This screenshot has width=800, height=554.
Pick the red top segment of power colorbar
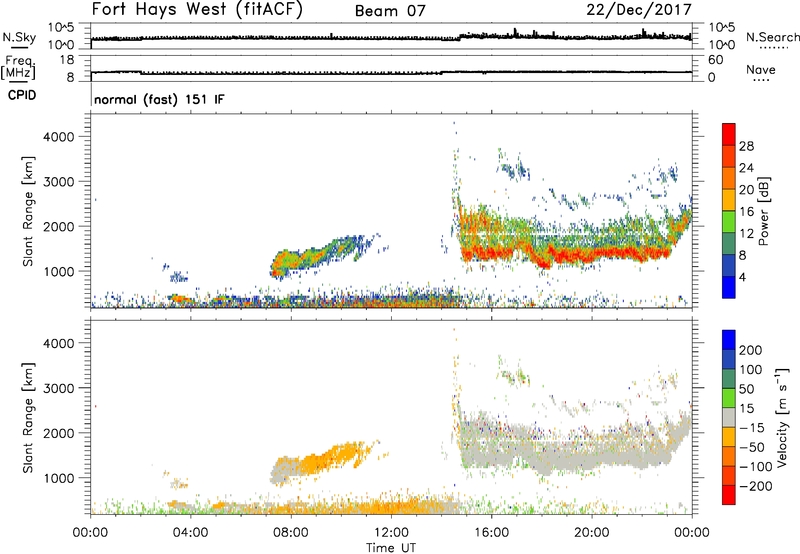[729, 135]
